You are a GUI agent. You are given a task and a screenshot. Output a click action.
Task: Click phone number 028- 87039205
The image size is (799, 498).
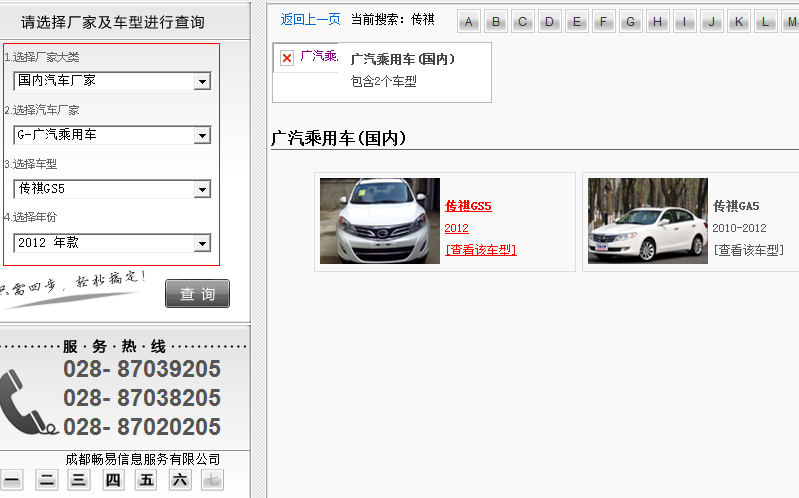[142, 369]
